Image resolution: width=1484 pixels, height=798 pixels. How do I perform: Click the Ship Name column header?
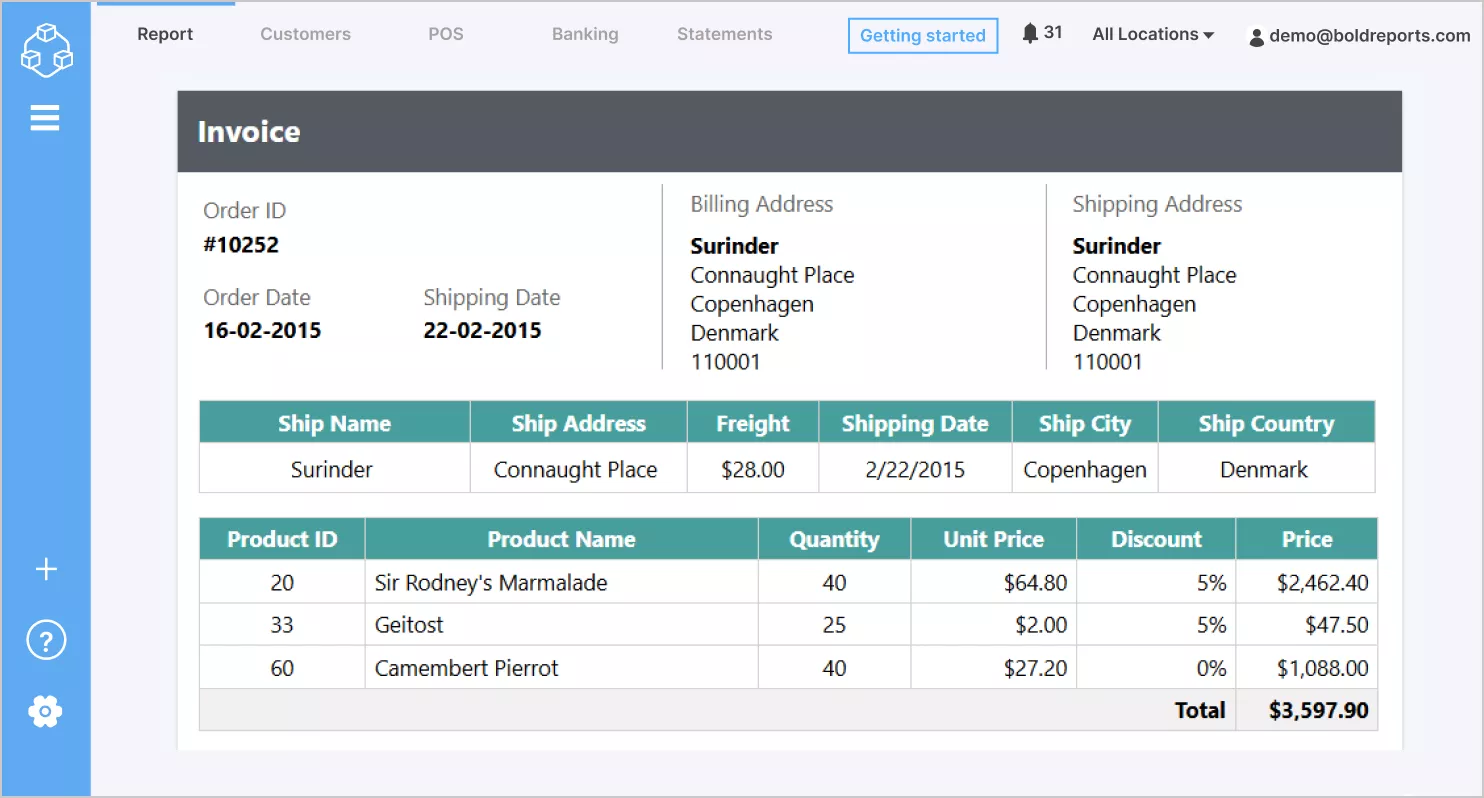tap(335, 423)
